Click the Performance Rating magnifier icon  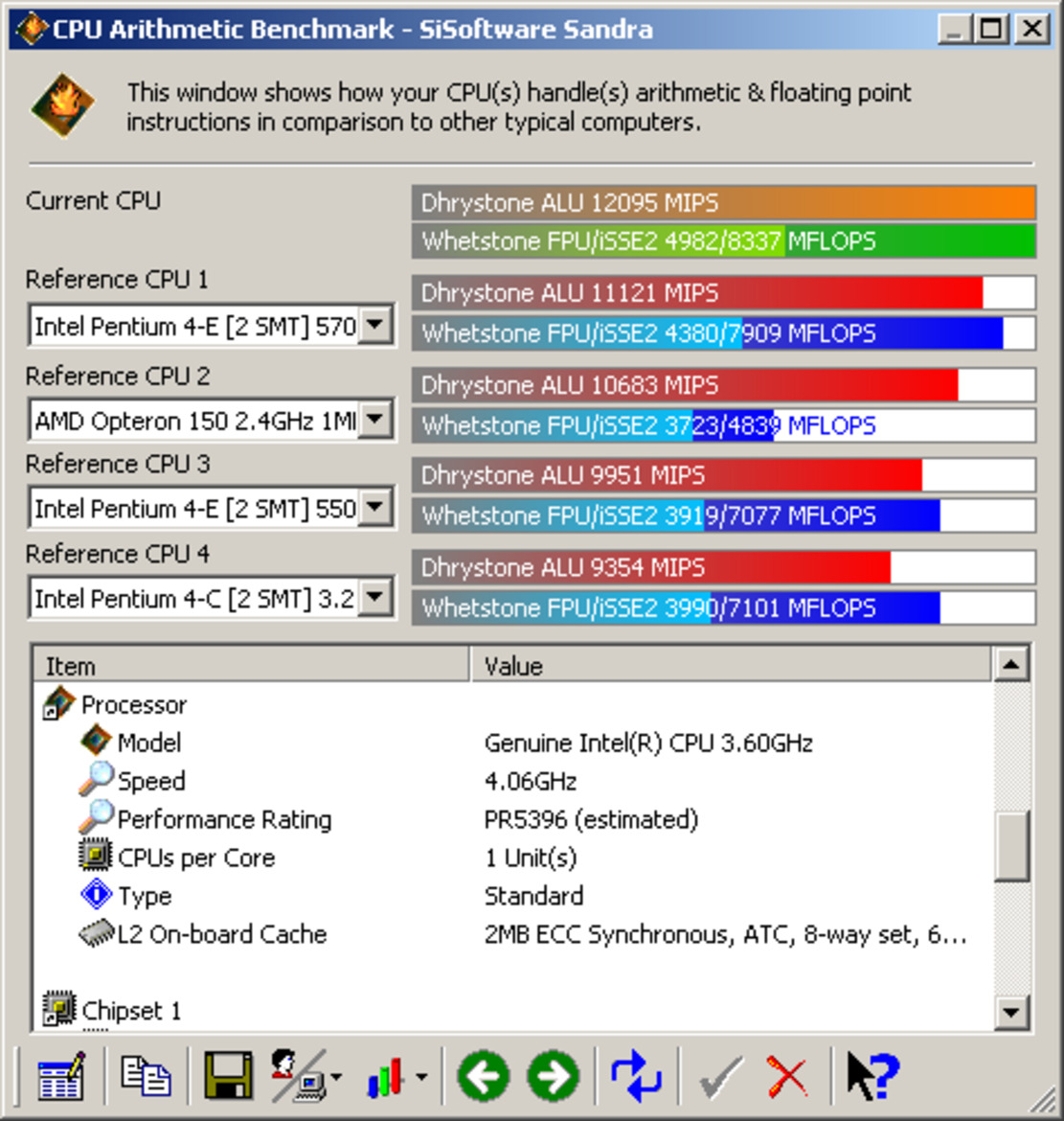96,816
